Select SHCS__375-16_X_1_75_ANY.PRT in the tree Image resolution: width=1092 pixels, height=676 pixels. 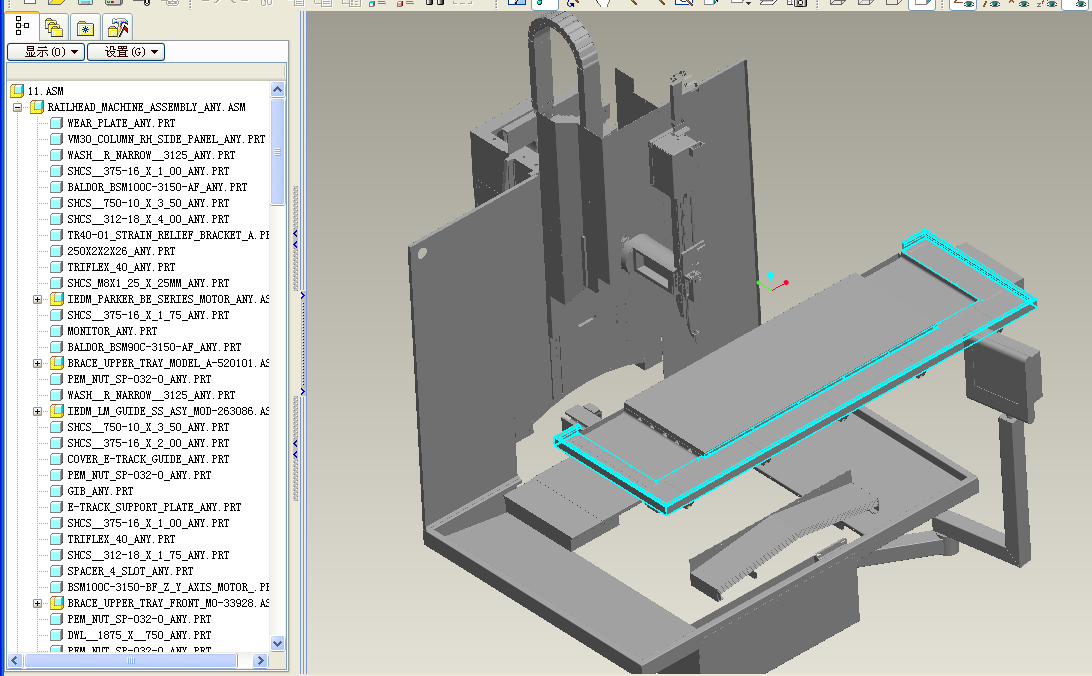point(148,315)
